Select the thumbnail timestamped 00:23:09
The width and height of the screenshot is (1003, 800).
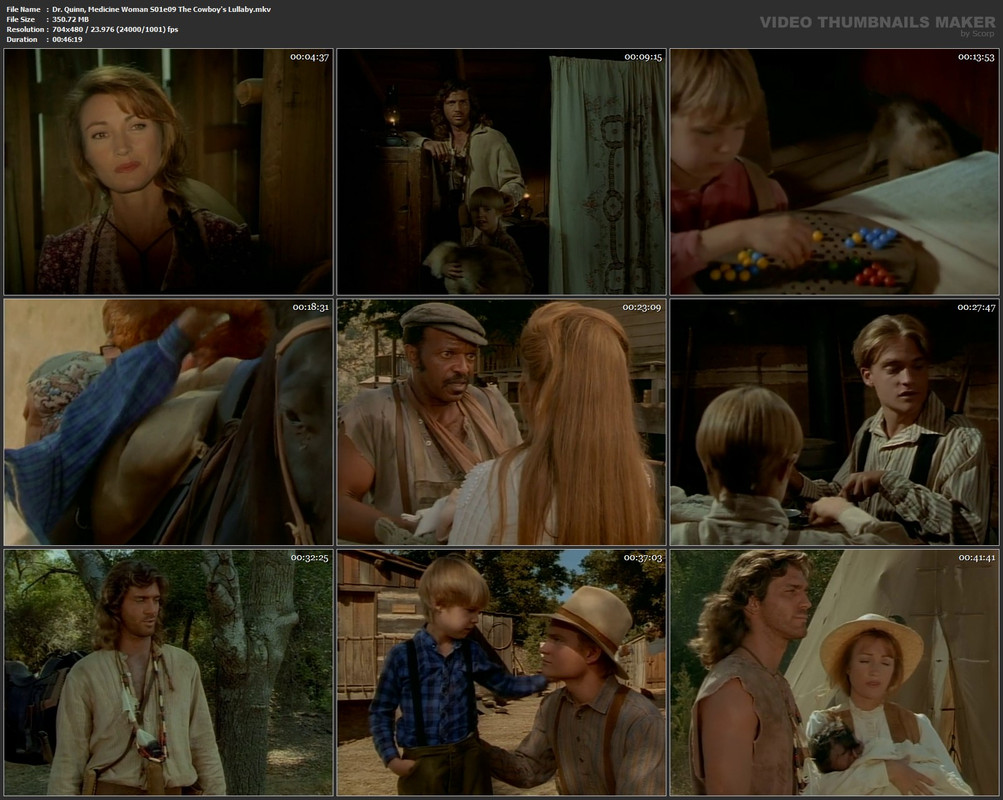point(502,422)
